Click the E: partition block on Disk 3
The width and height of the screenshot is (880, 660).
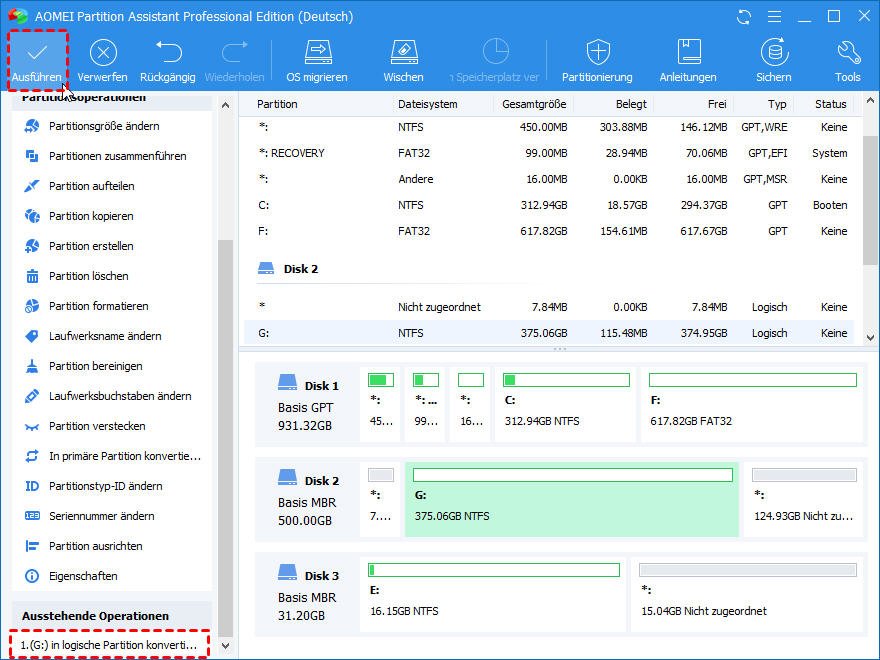[493, 593]
